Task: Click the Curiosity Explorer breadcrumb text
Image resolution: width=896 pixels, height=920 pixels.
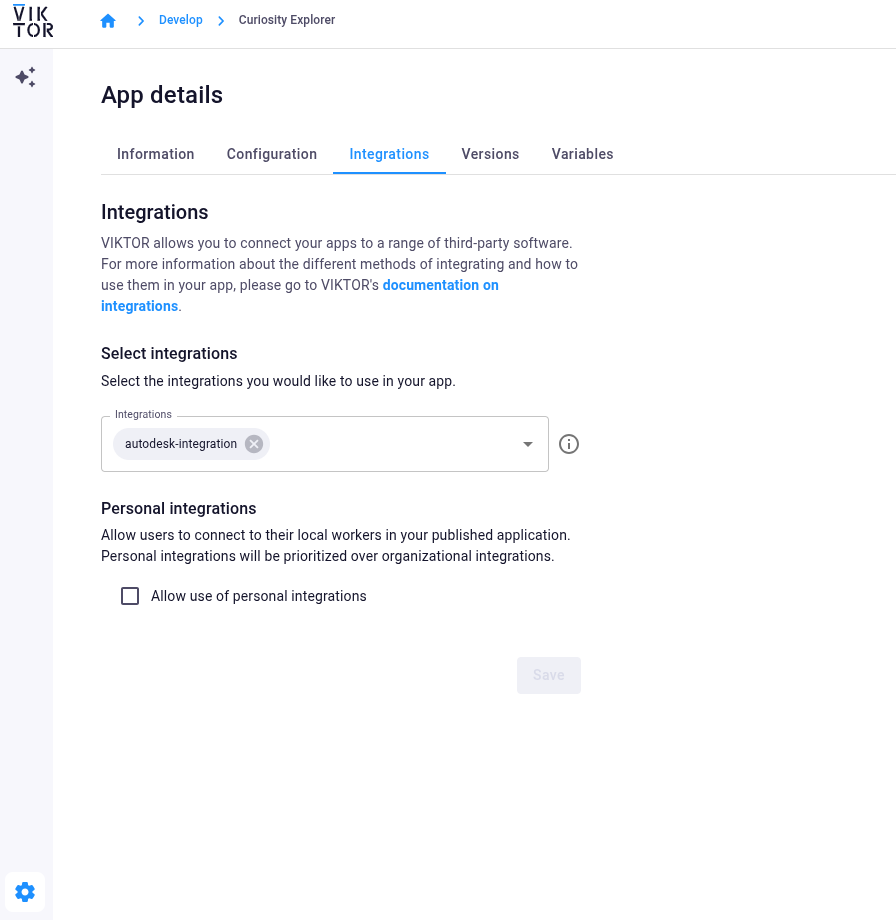Action: tap(286, 20)
